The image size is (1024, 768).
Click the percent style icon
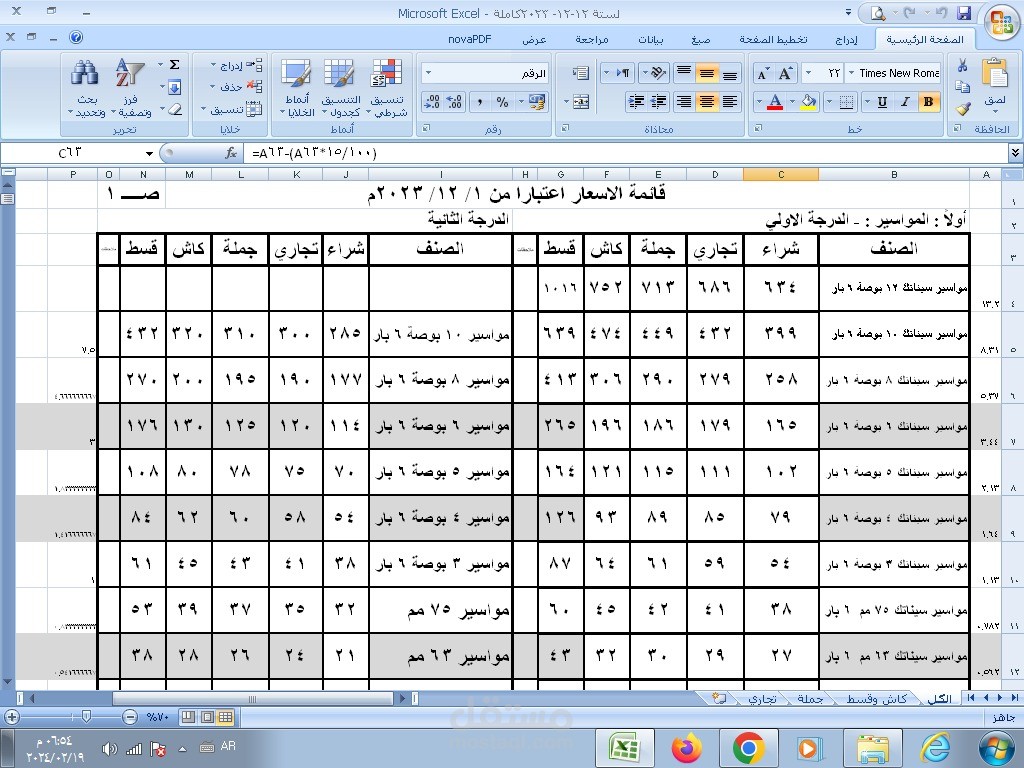pos(502,102)
